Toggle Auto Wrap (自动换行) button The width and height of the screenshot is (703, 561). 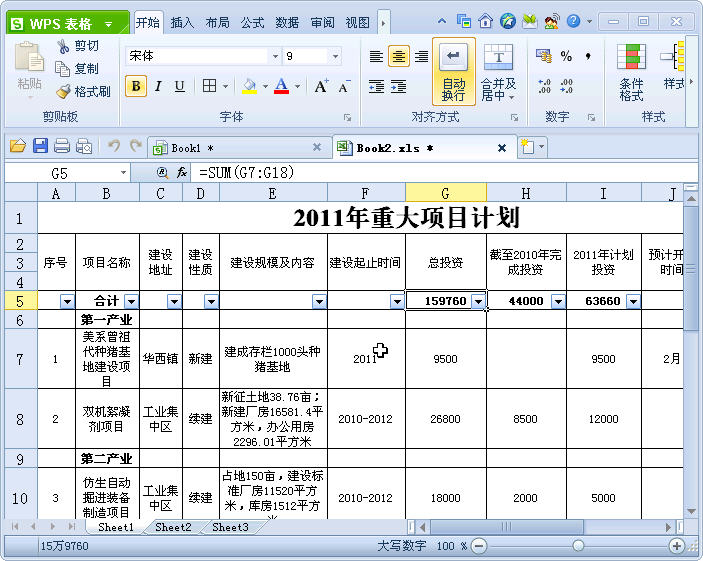[x=453, y=72]
